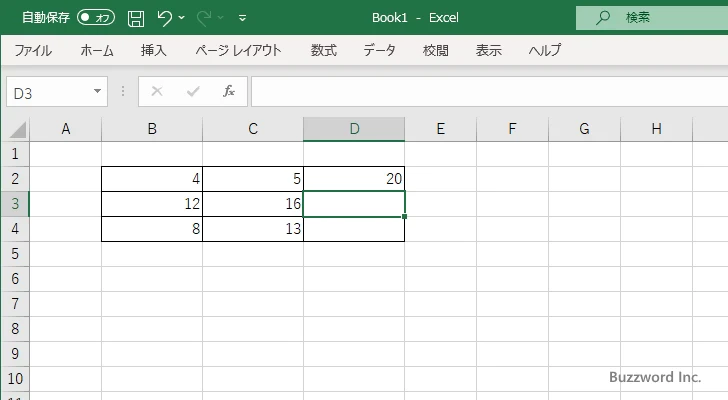
Task: Open the ファイル menu tab
Action: coord(33,50)
